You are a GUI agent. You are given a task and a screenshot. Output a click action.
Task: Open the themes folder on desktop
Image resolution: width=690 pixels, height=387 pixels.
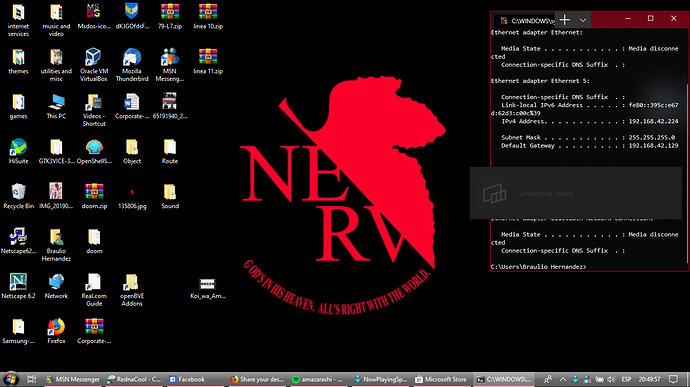click(18, 61)
